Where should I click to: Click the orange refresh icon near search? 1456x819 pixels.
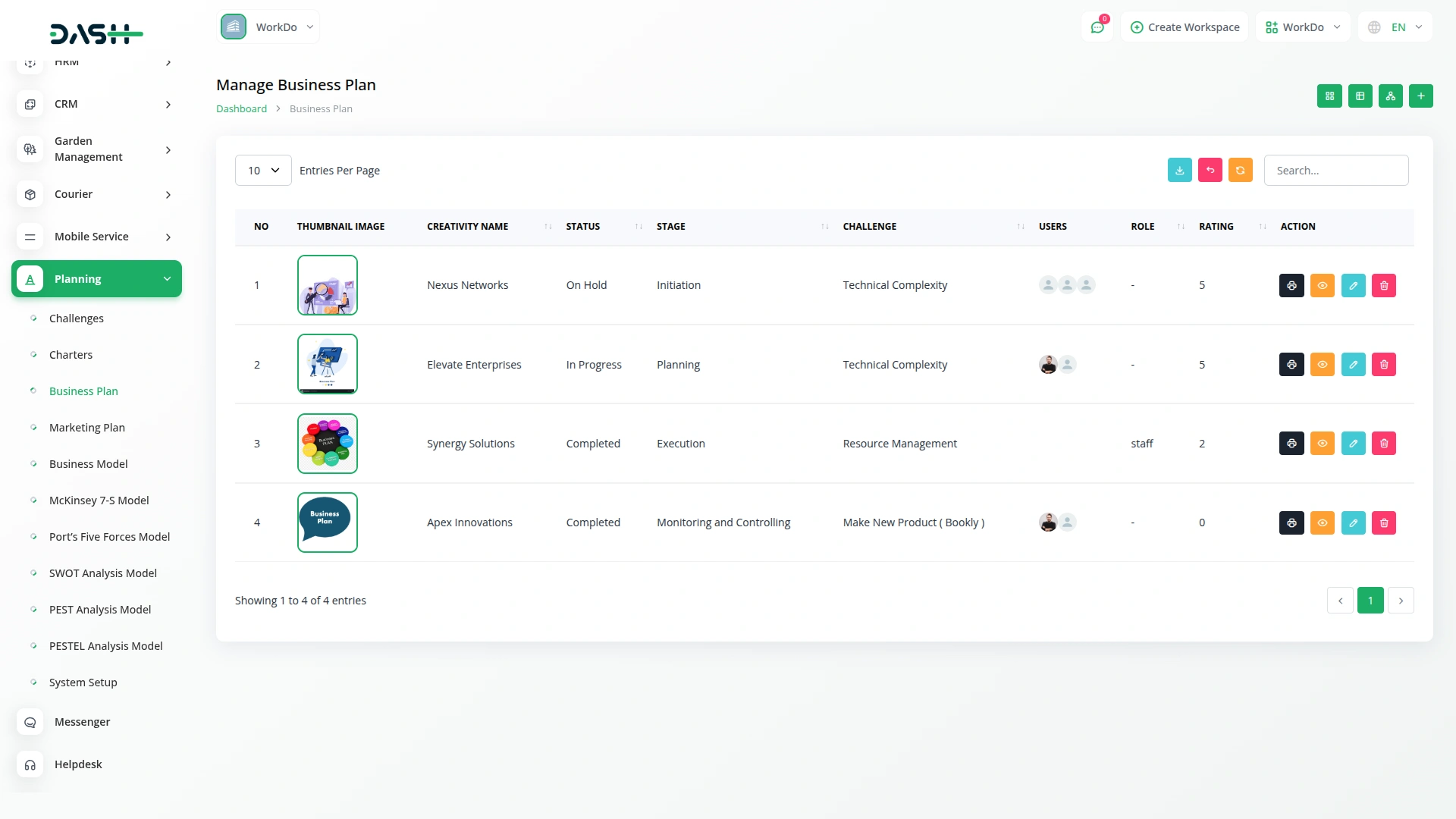pos(1240,171)
